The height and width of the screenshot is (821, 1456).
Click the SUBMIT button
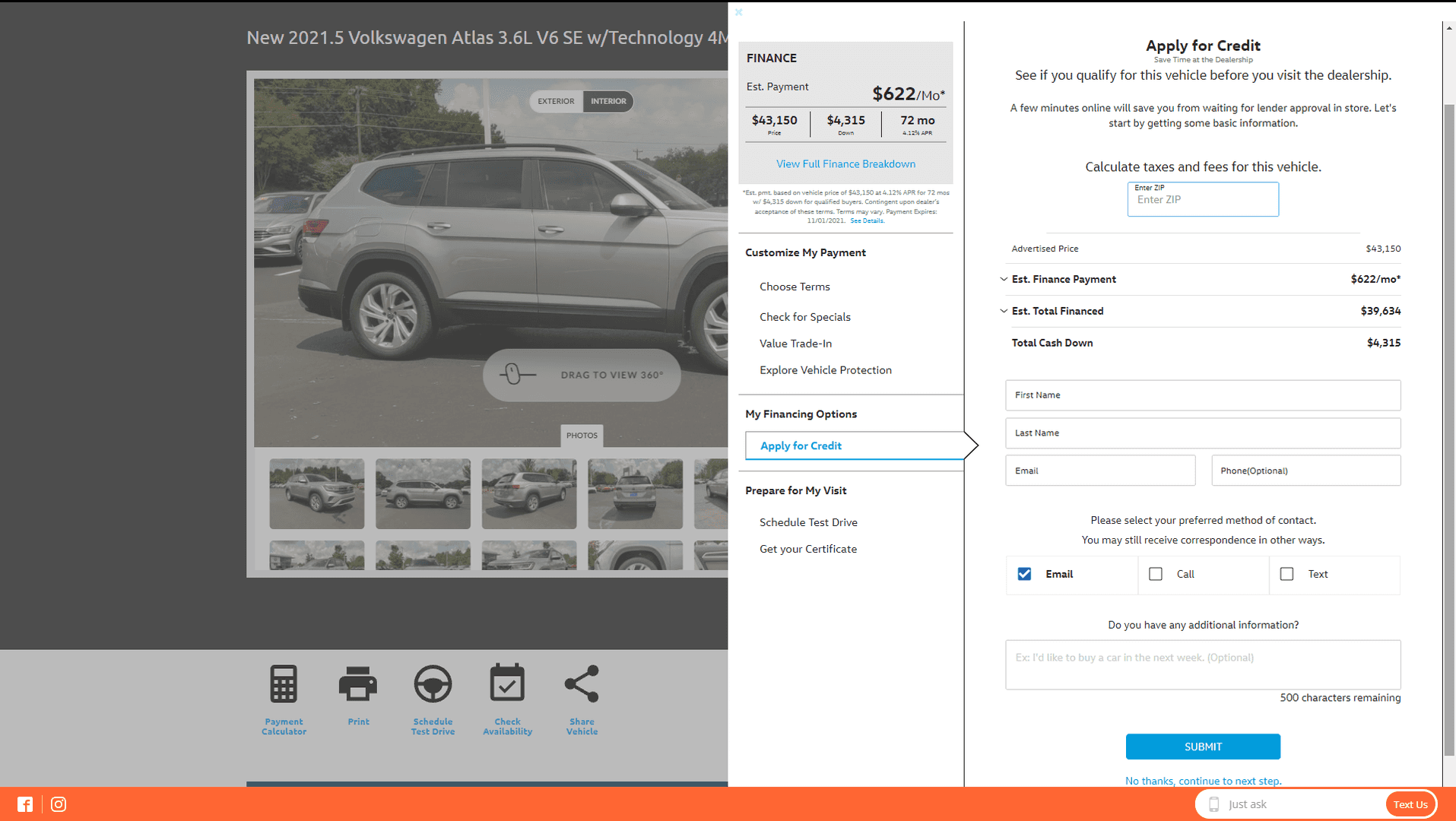(x=1203, y=747)
